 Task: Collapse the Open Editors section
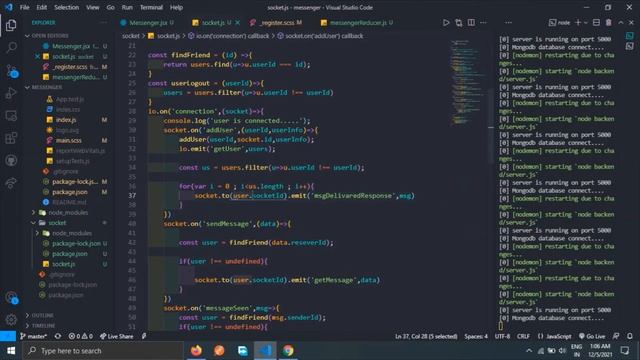click(47, 36)
